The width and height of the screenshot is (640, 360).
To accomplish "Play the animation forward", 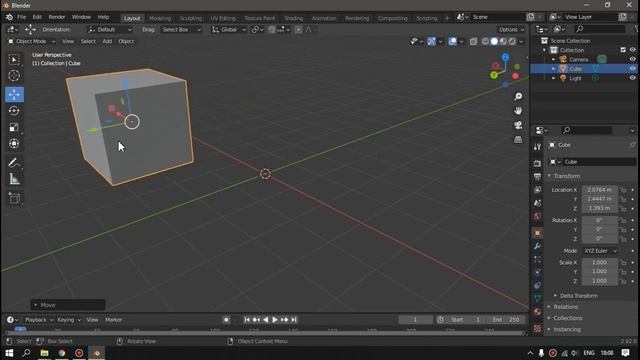I will (275, 320).
